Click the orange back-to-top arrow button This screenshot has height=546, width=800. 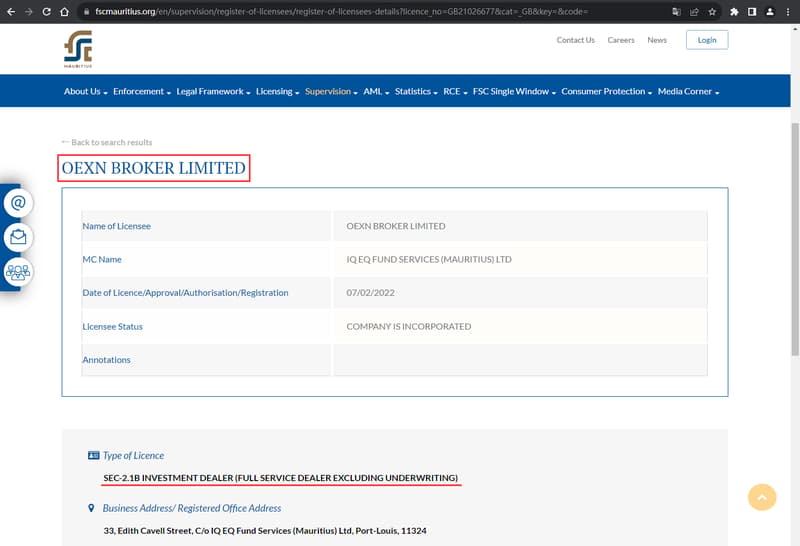pyautogui.click(x=762, y=497)
